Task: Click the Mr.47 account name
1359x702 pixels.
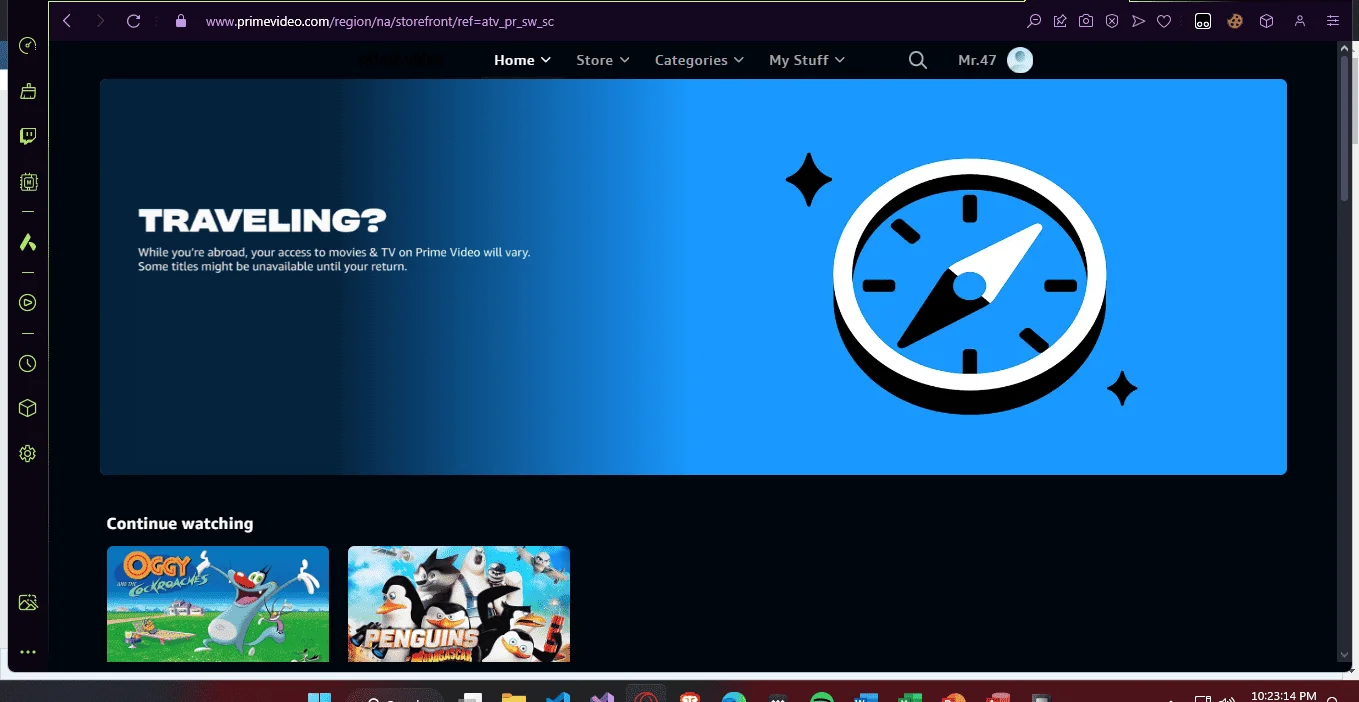Action: click(977, 60)
